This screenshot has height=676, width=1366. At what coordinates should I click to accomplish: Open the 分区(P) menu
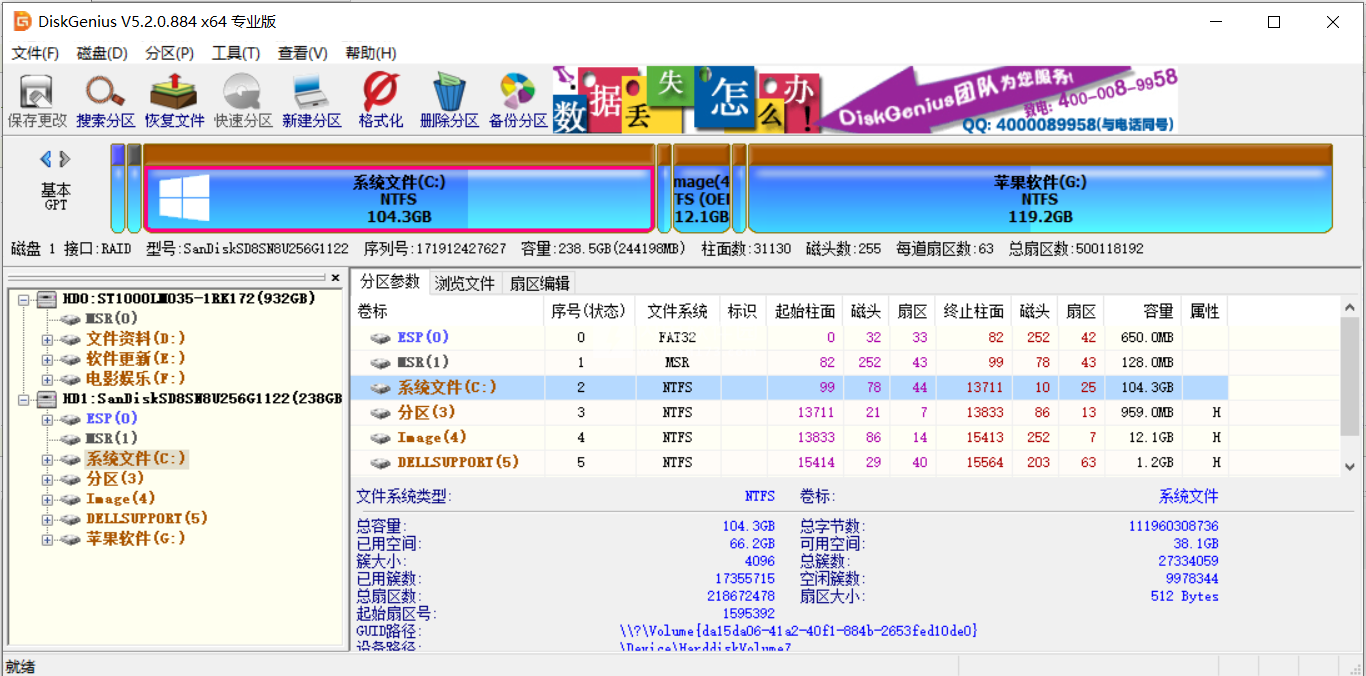click(170, 53)
